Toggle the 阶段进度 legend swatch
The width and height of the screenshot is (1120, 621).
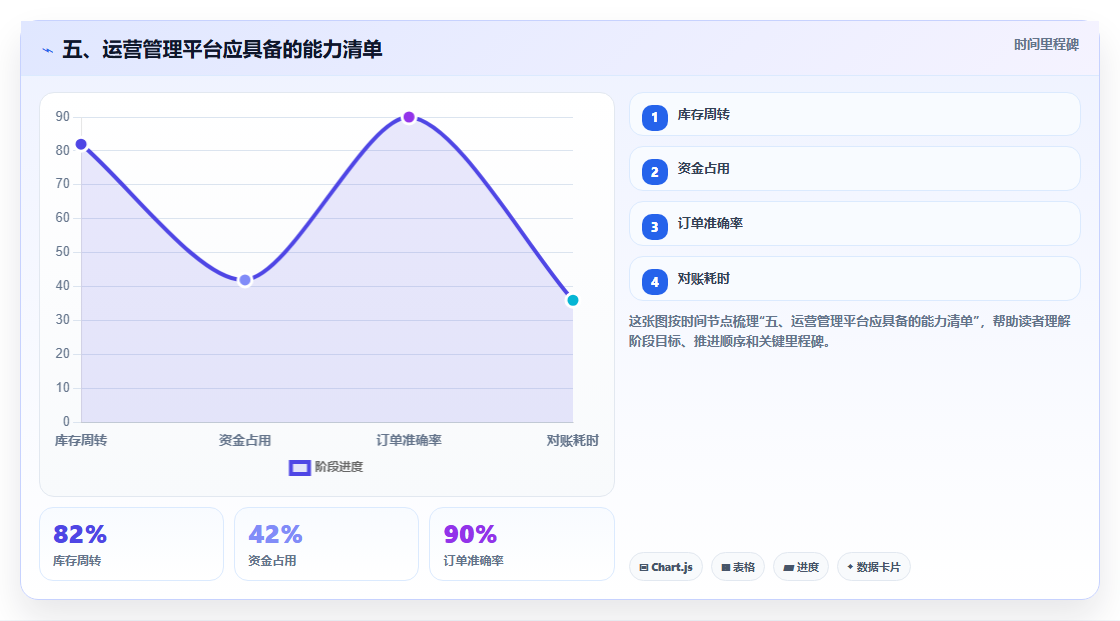pyautogui.click(x=299, y=467)
